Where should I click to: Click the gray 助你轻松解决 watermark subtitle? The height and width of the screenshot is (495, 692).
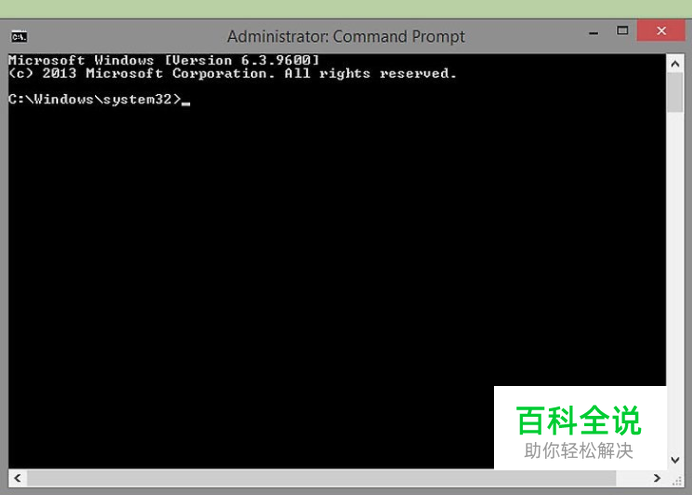579,451
